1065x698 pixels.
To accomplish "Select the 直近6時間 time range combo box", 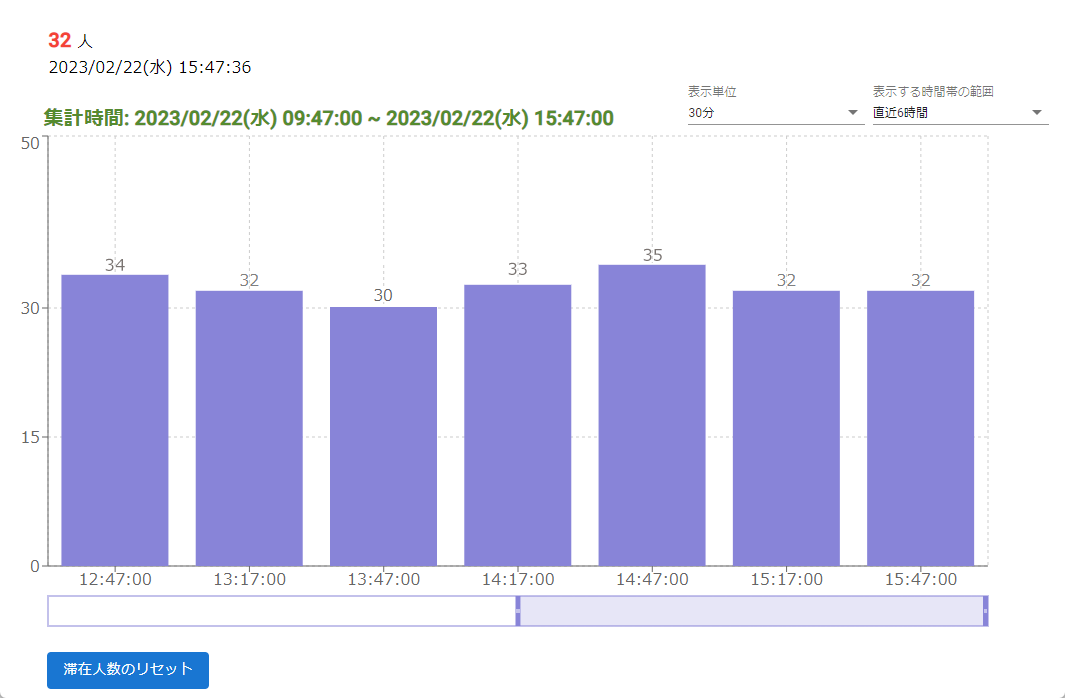I will coord(950,113).
